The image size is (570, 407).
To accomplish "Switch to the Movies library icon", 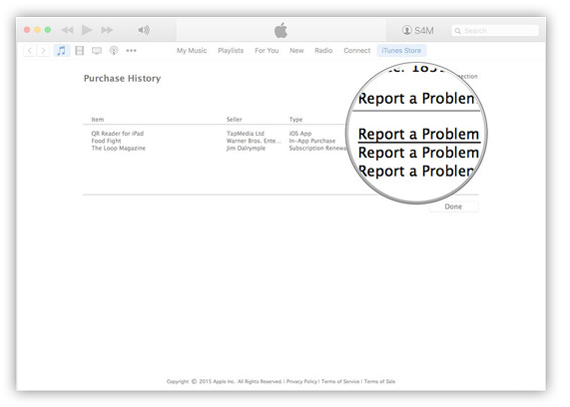I will coord(79,51).
